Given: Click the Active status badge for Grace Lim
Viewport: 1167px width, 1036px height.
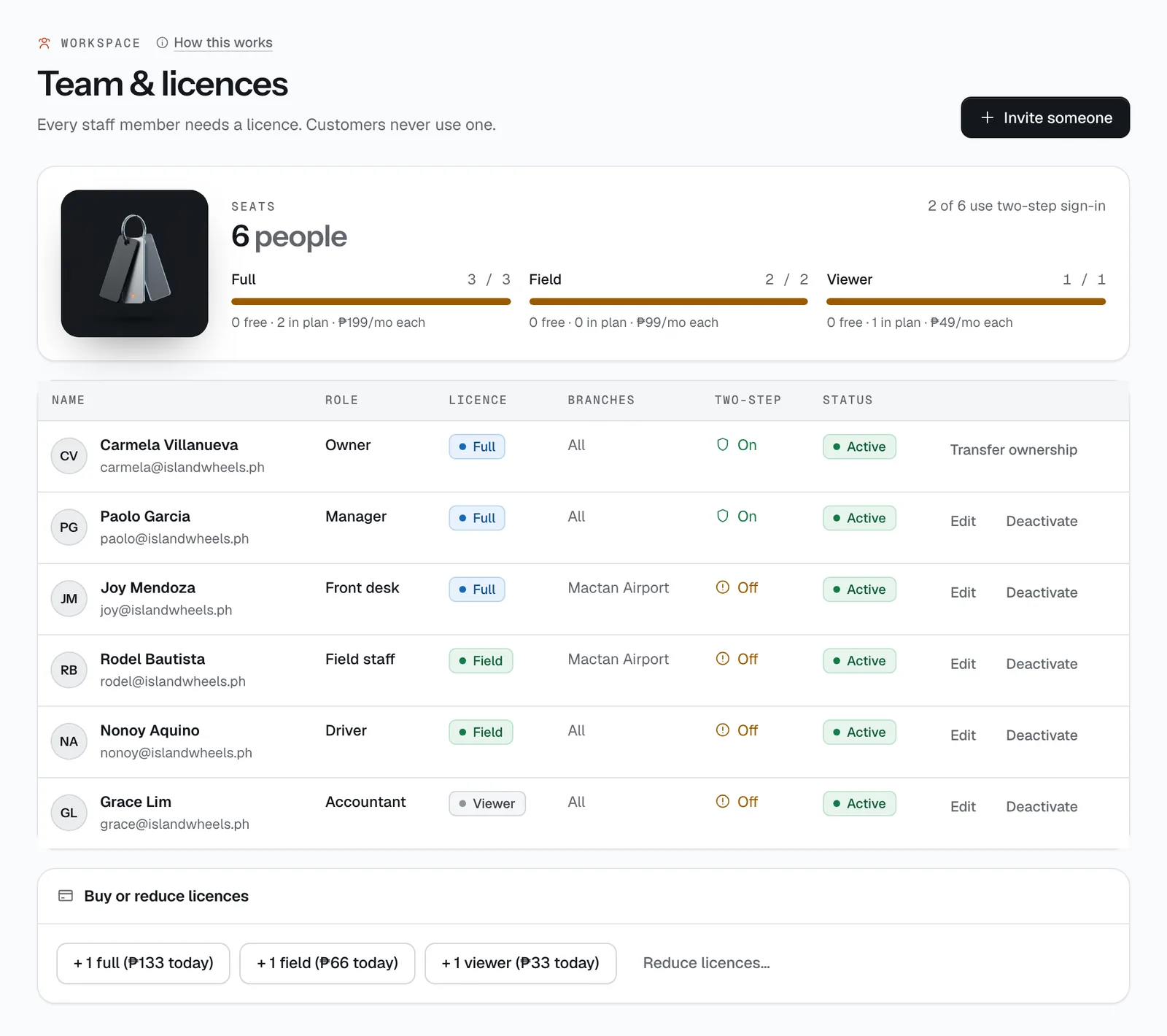Looking at the screenshot, I should click(859, 803).
